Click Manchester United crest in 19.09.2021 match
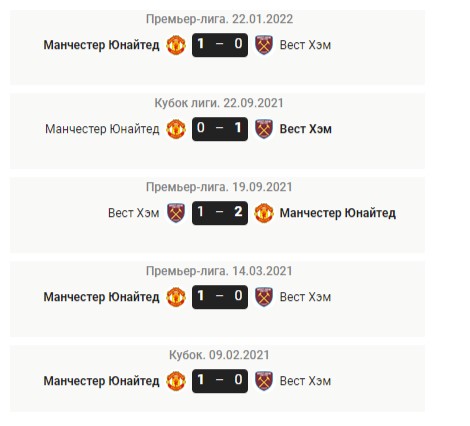This screenshot has width=470, height=426. (264, 213)
